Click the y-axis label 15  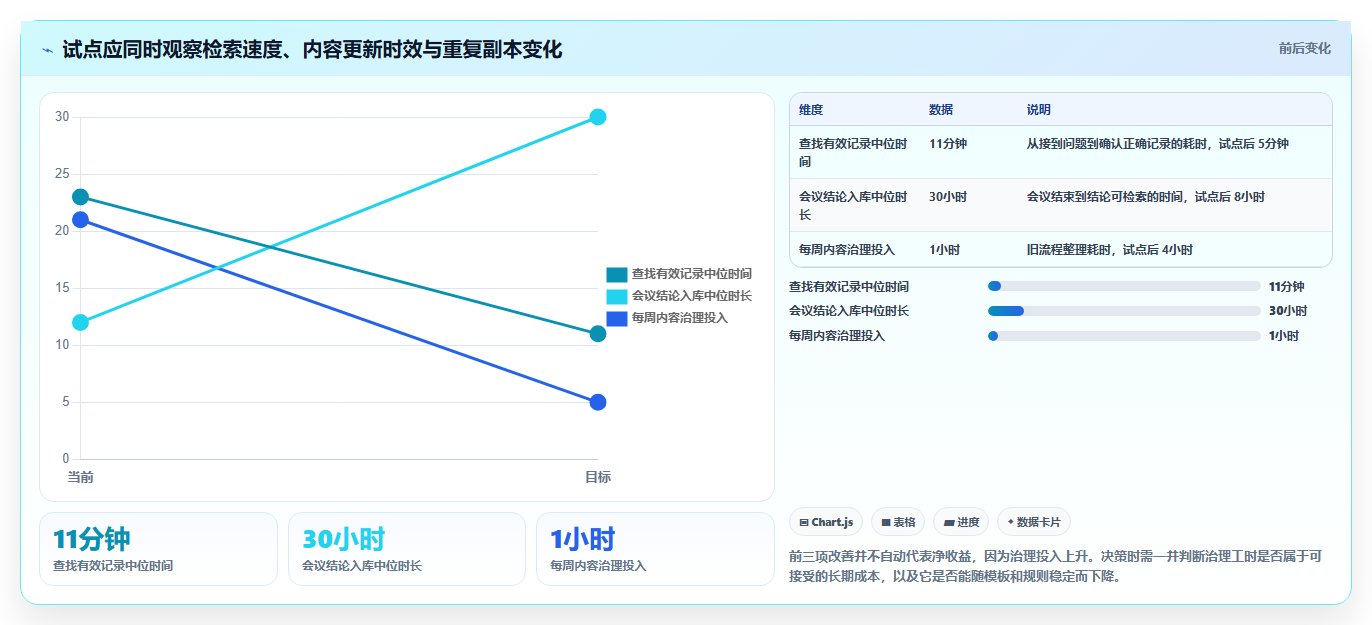62,288
